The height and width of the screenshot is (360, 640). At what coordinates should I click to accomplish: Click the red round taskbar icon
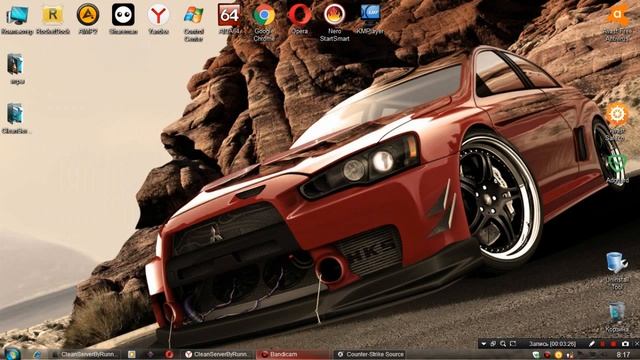(x=169, y=354)
